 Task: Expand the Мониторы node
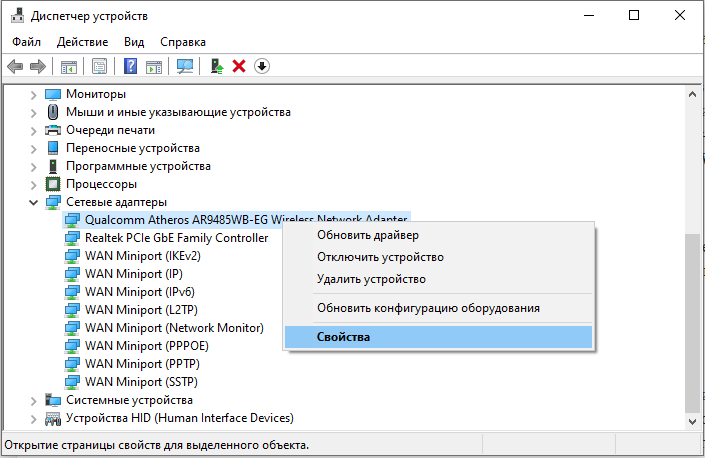point(33,95)
